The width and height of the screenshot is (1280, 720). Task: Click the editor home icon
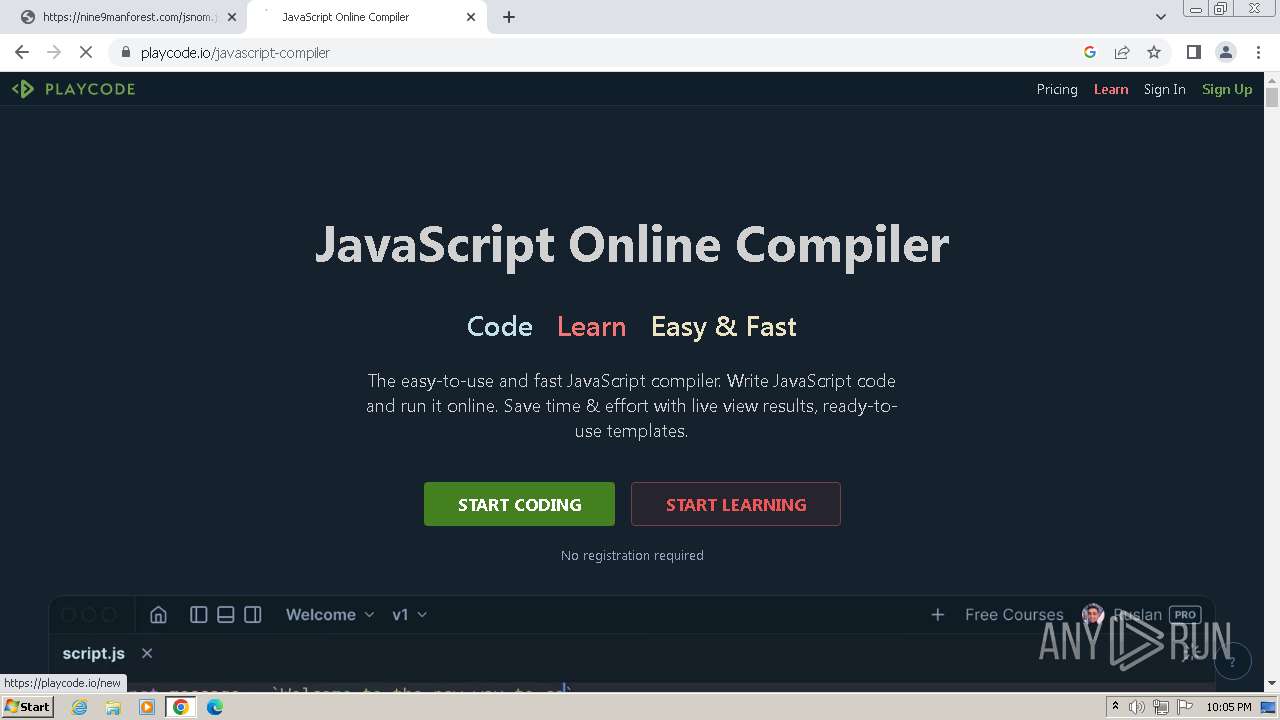(x=158, y=615)
